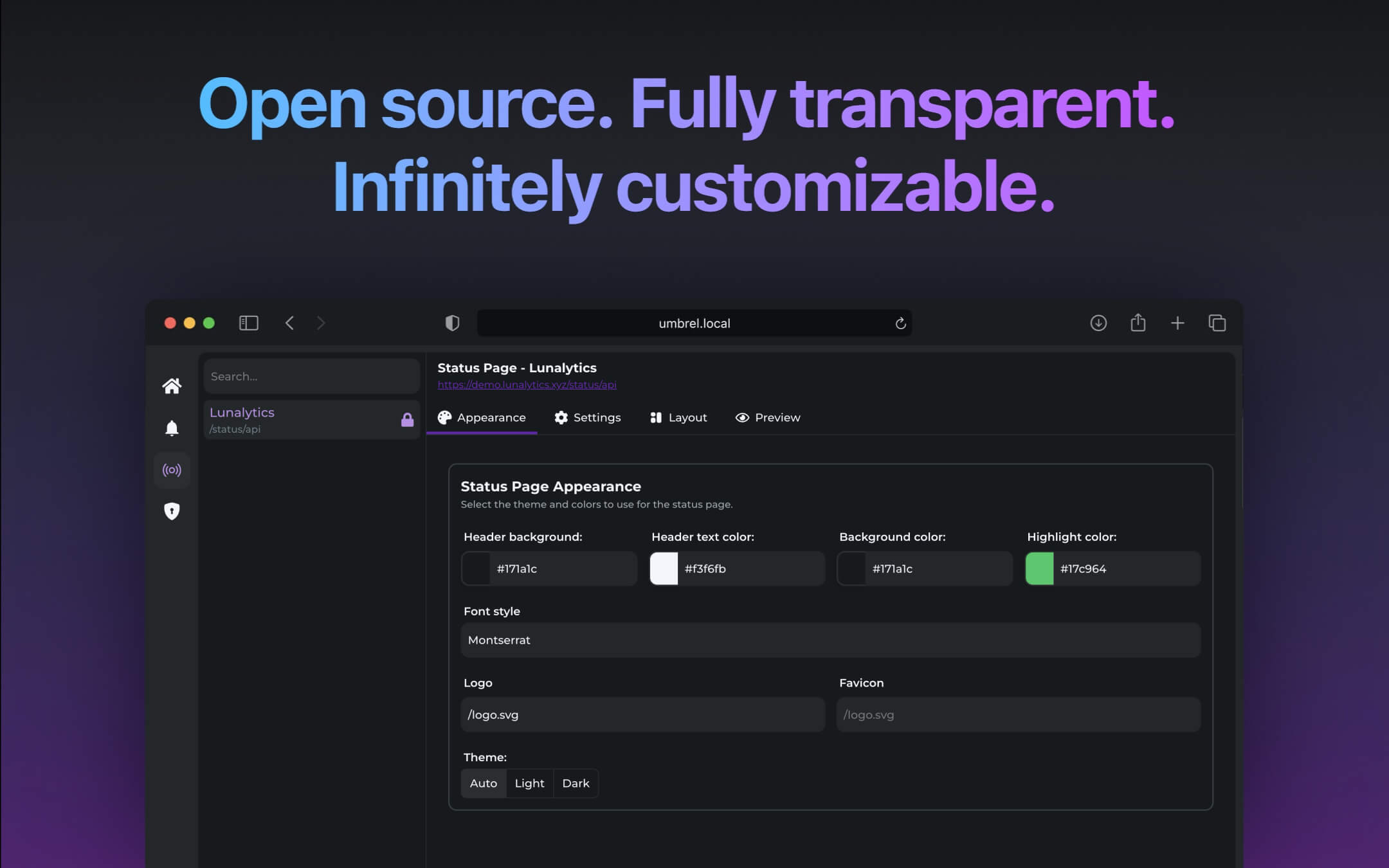
Task: Switch to the Layout tab
Action: point(678,417)
